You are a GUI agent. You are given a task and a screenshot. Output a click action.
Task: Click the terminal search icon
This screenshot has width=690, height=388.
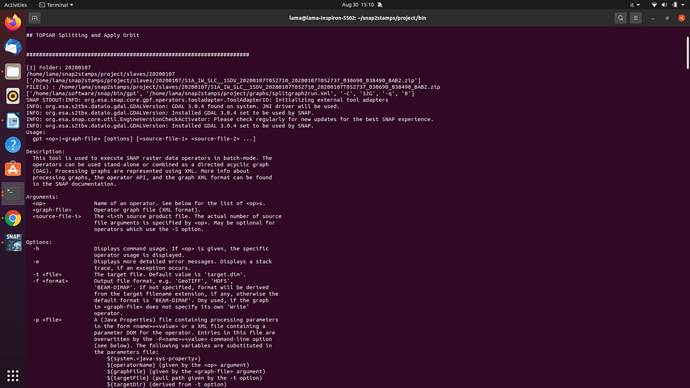click(x=620, y=18)
